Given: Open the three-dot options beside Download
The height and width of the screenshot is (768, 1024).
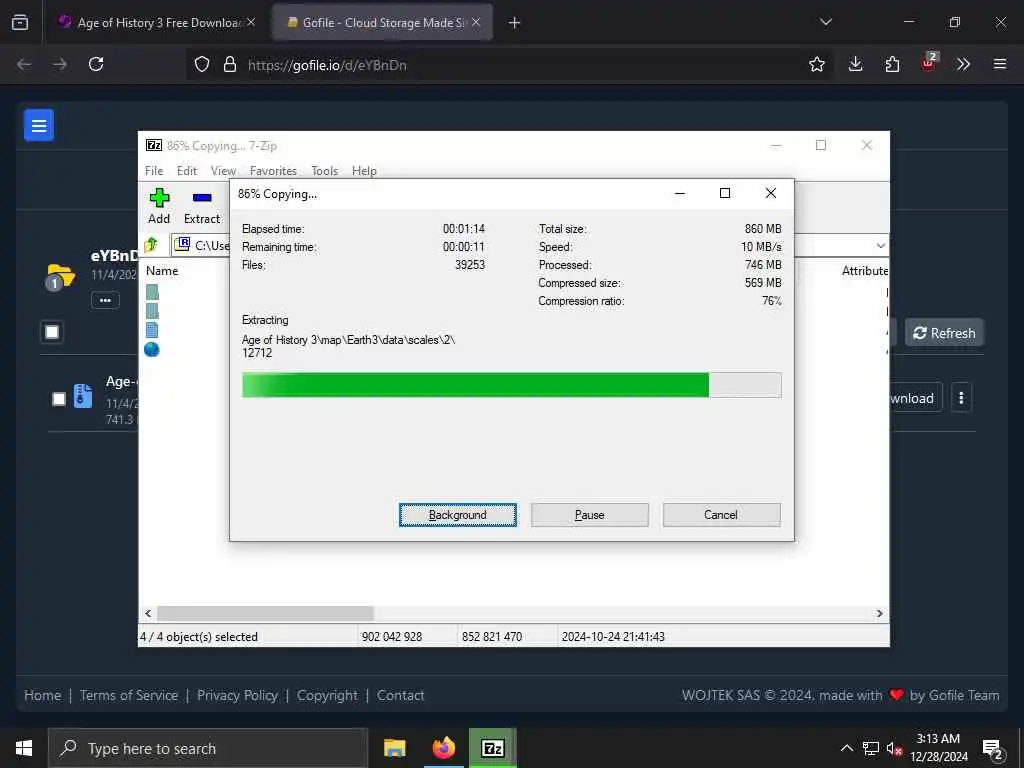Looking at the screenshot, I should pos(961,398).
